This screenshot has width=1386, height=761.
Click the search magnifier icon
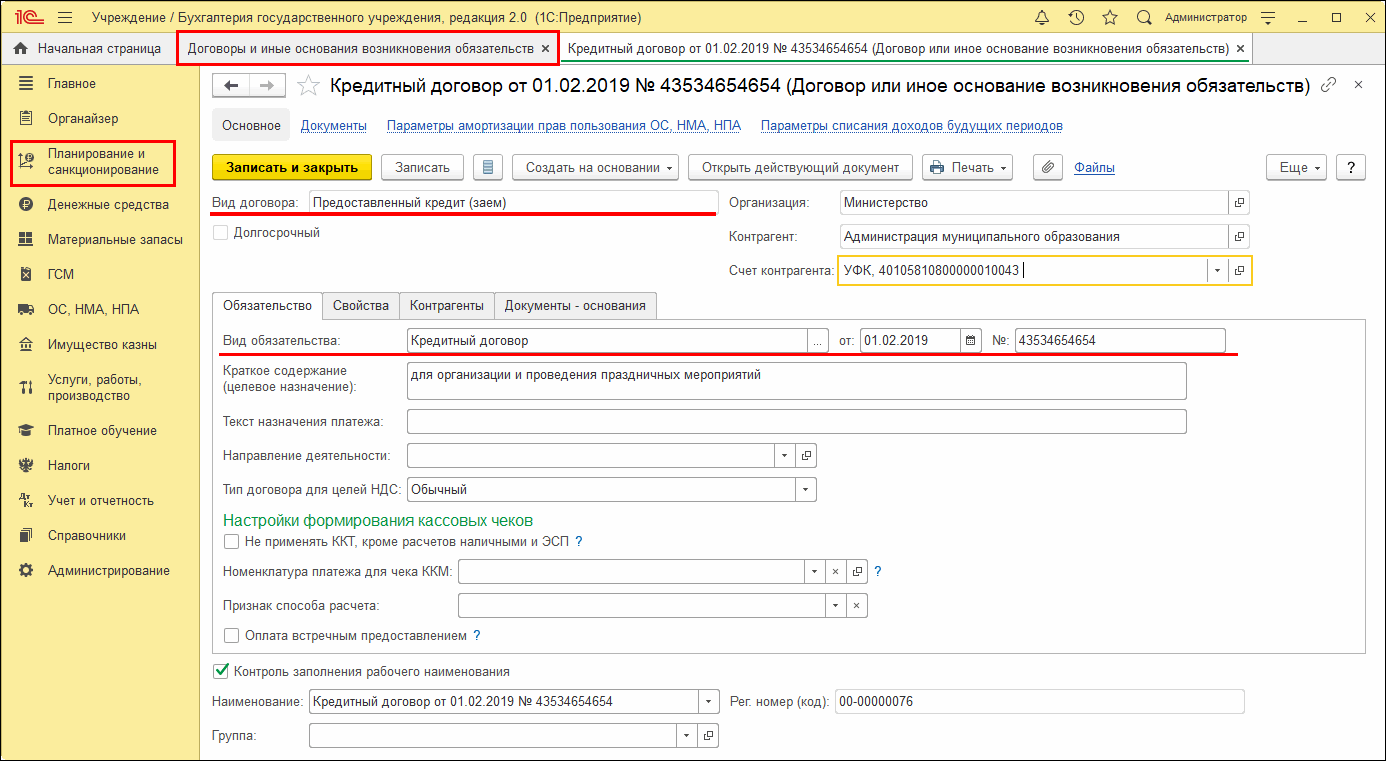point(1145,18)
